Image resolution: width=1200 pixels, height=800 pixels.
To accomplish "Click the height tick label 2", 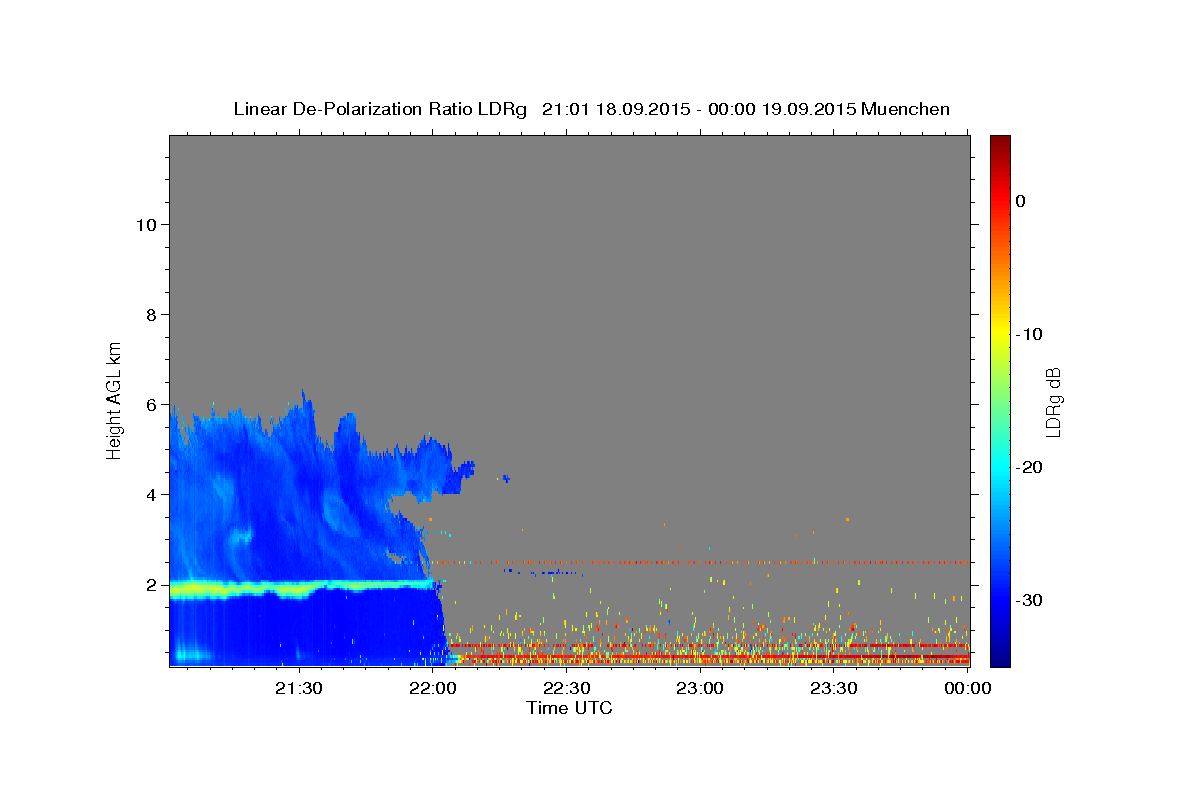I will click(150, 585).
